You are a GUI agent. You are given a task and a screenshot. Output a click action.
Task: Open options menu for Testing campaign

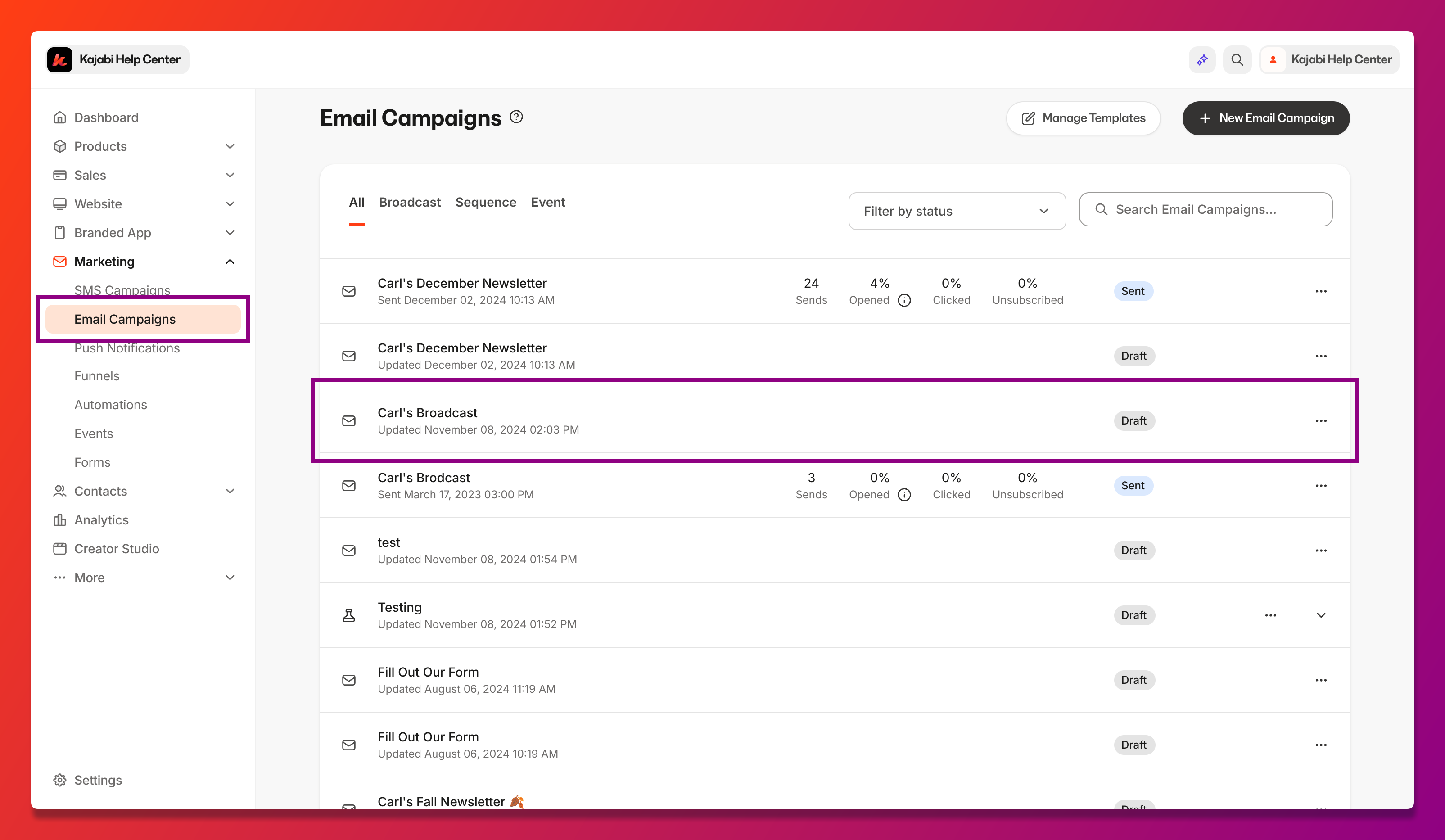pyautogui.click(x=1270, y=615)
